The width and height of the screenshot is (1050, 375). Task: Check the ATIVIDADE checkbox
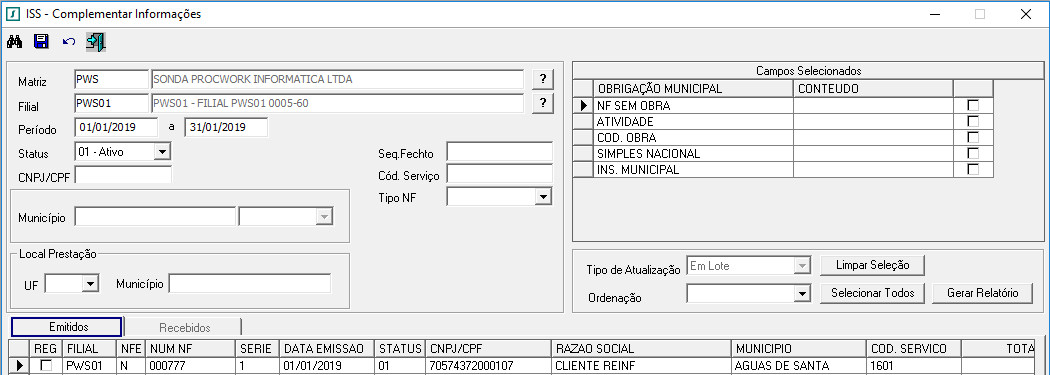(x=973, y=121)
